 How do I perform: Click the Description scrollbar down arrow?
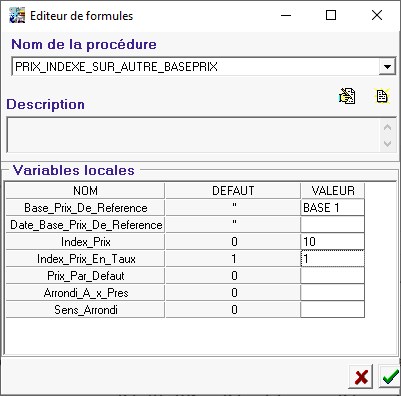tap(387, 144)
